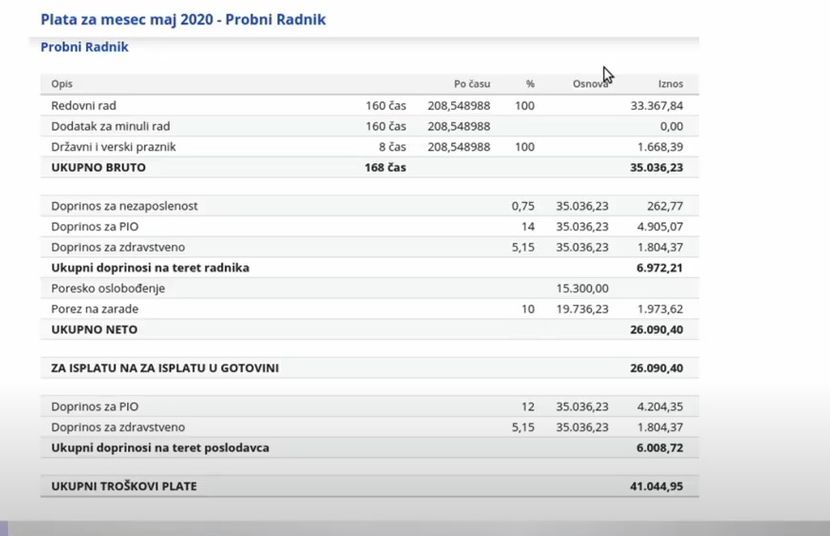Click the 'Opis' column header
This screenshot has height=536, width=830.
(x=62, y=84)
